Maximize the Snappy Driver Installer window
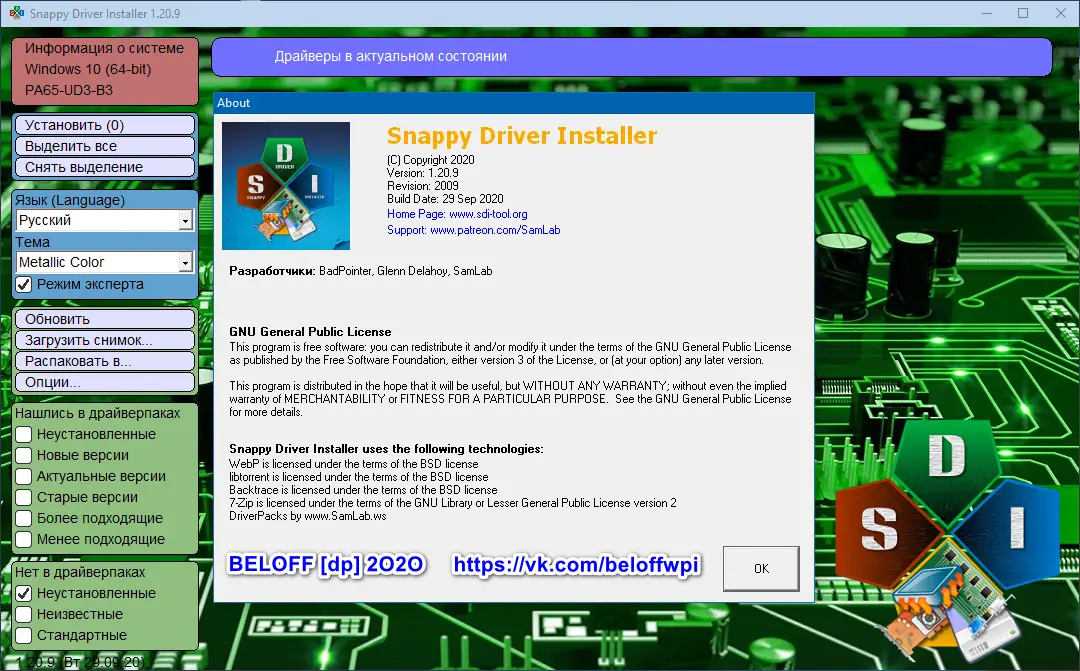The width and height of the screenshot is (1080, 671). [x=1023, y=13]
